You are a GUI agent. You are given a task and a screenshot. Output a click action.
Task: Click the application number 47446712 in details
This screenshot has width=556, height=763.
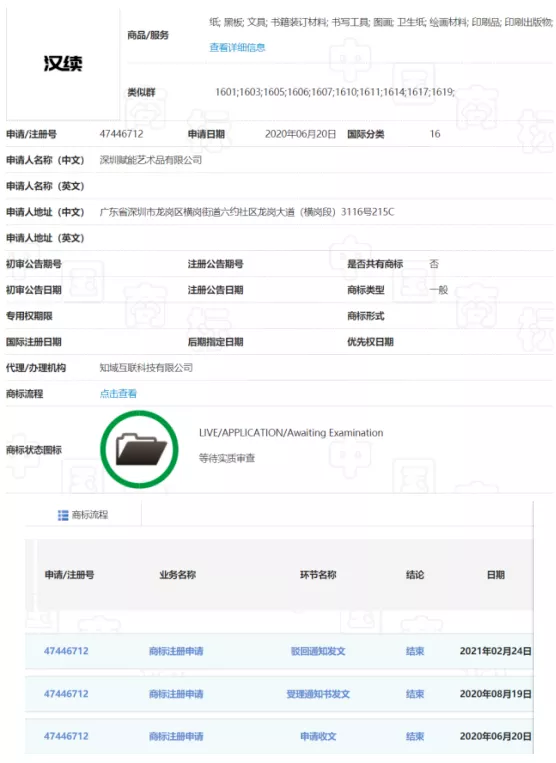[x=122, y=134]
